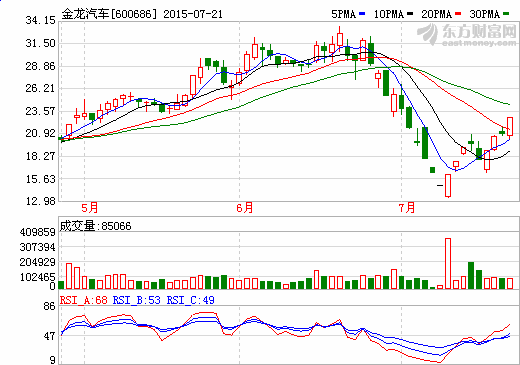Click the 30PMA green legend swatch
520x365 pixels.
[x=506, y=14]
